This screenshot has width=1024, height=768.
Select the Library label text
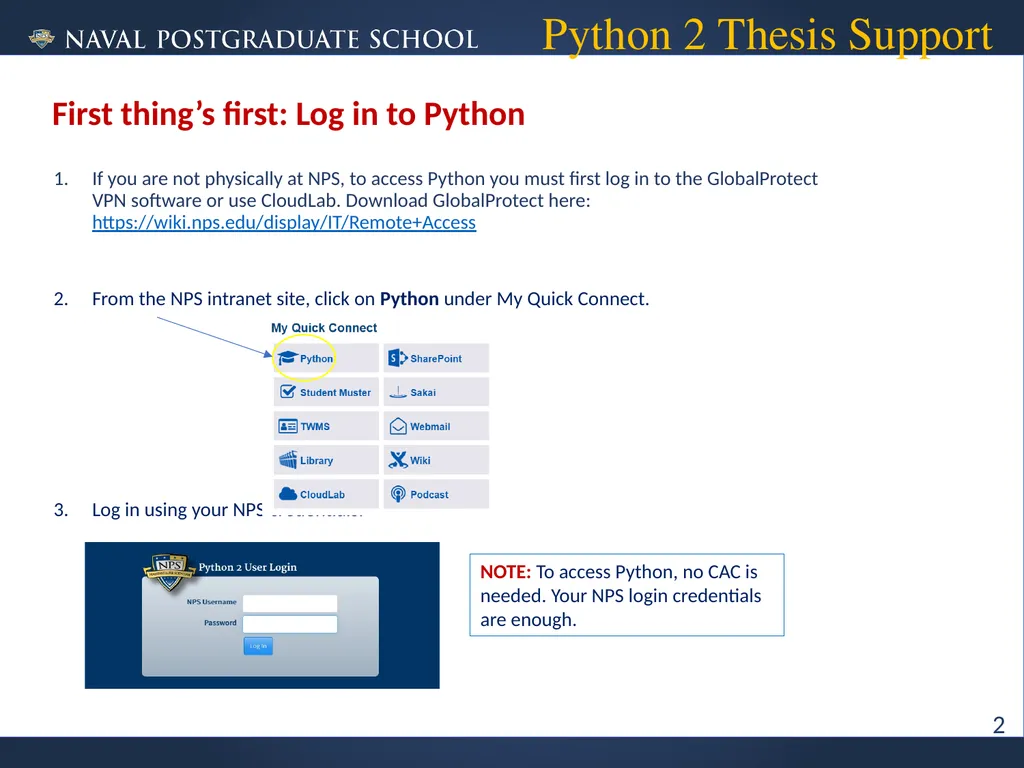pyautogui.click(x=316, y=460)
